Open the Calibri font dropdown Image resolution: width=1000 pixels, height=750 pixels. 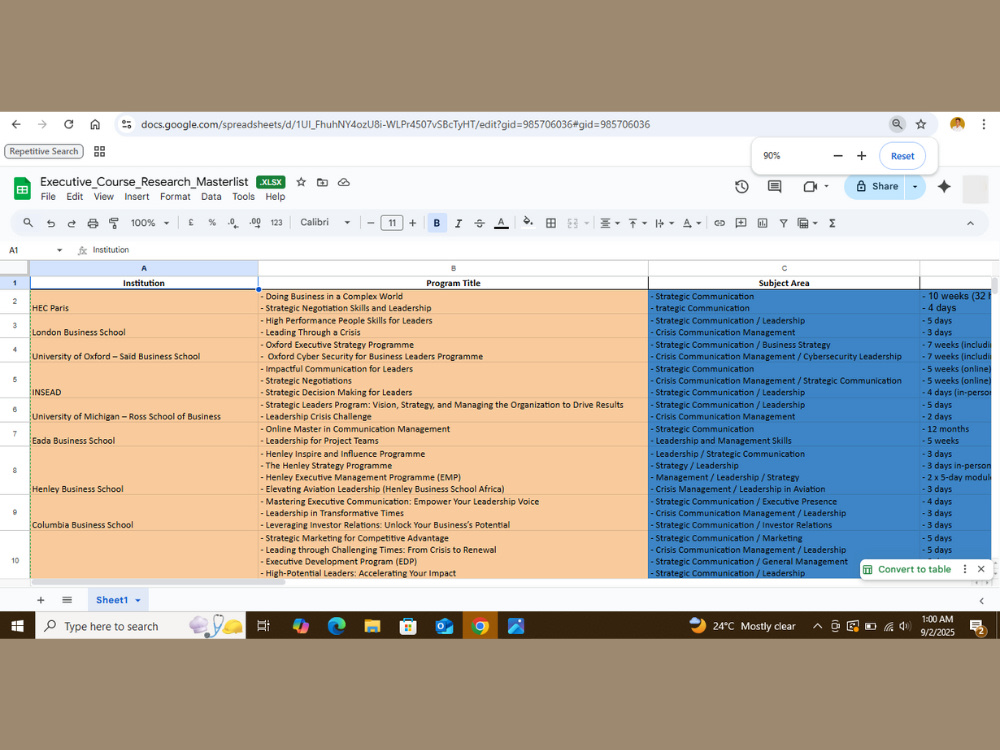(x=325, y=223)
